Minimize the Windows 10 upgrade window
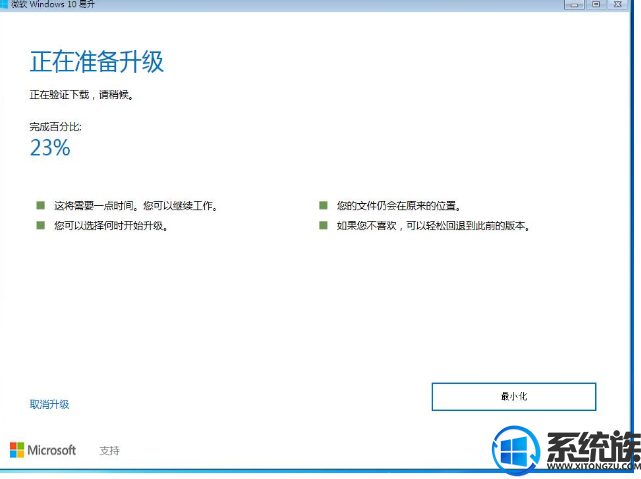The image size is (641, 479). pyautogui.click(x=574, y=4)
